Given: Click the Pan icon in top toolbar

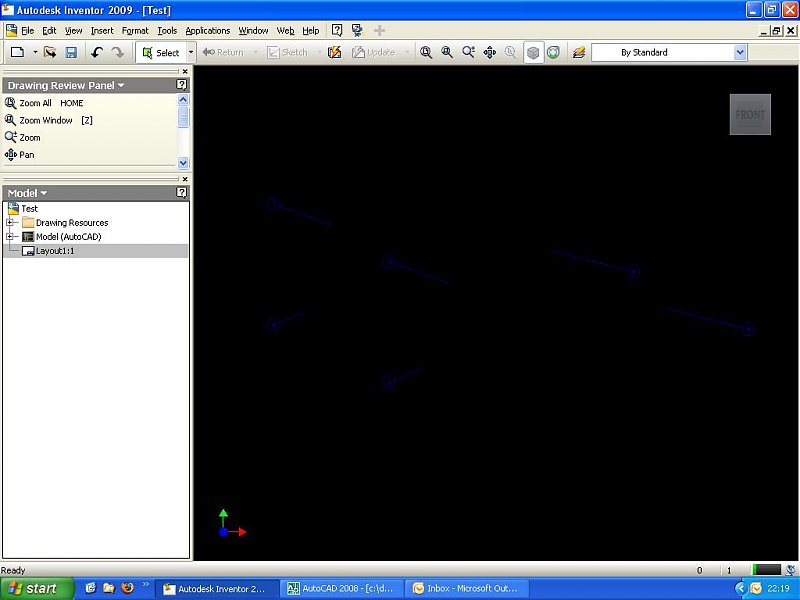Looking at the screenshot, I should click(489, 52).
